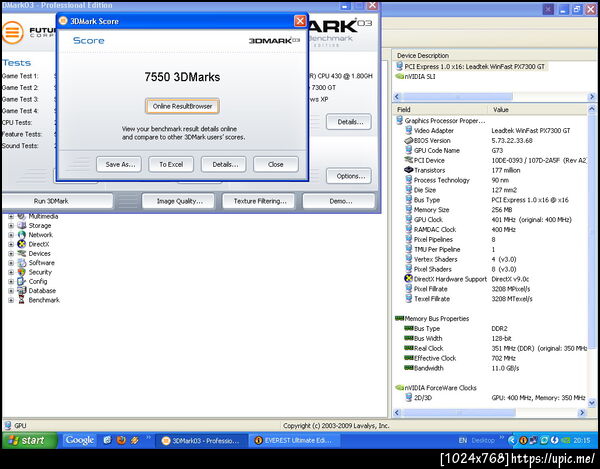Expand the Network tree node
Image resolution: width=600 pixels, height=469 pixels.
click(x=11, y=235)
